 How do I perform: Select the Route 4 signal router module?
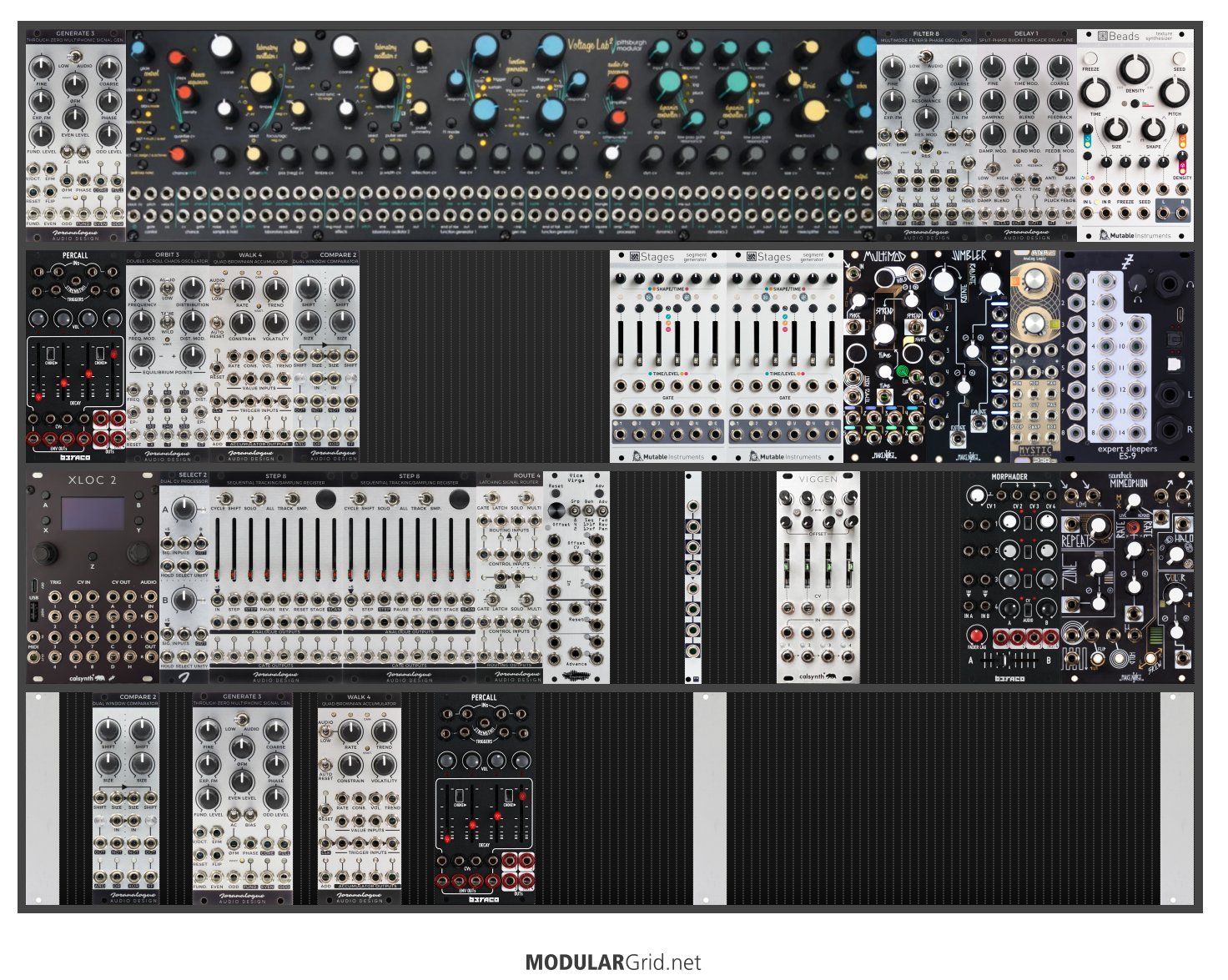point(510,577)
